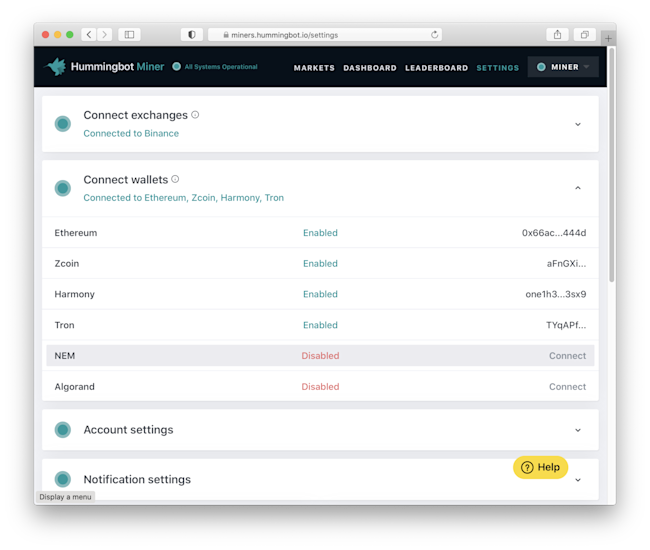The height and width of the screenshot is (550, 650).
Task: Click Connected to Ethereum, Zcoin, Harmony, Tron text
Action: 184,198
